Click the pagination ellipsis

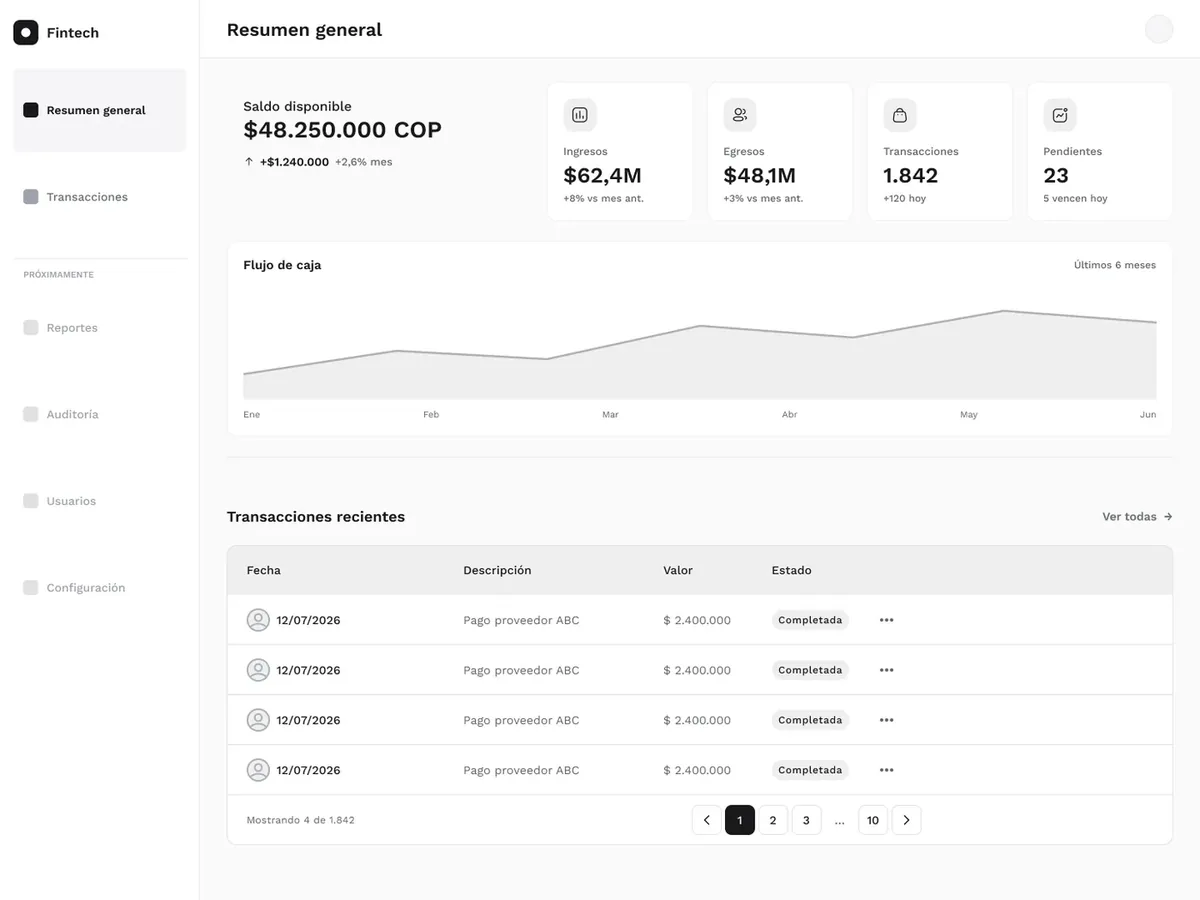(x=839, y=820)
